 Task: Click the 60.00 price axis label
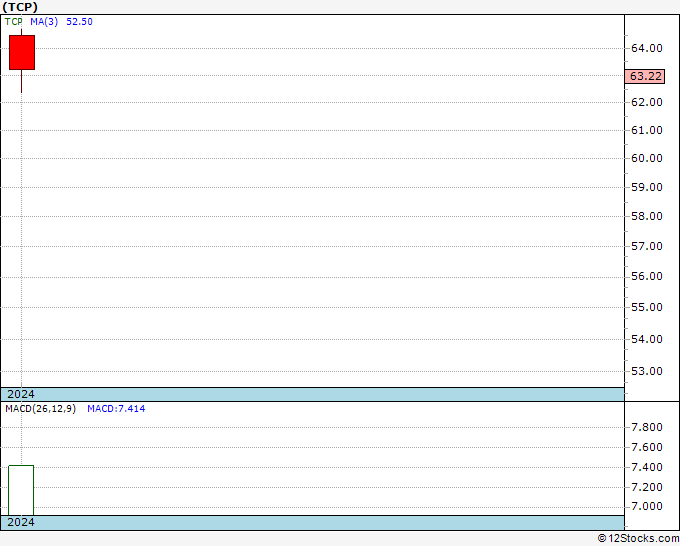click(x=647, y=158)
